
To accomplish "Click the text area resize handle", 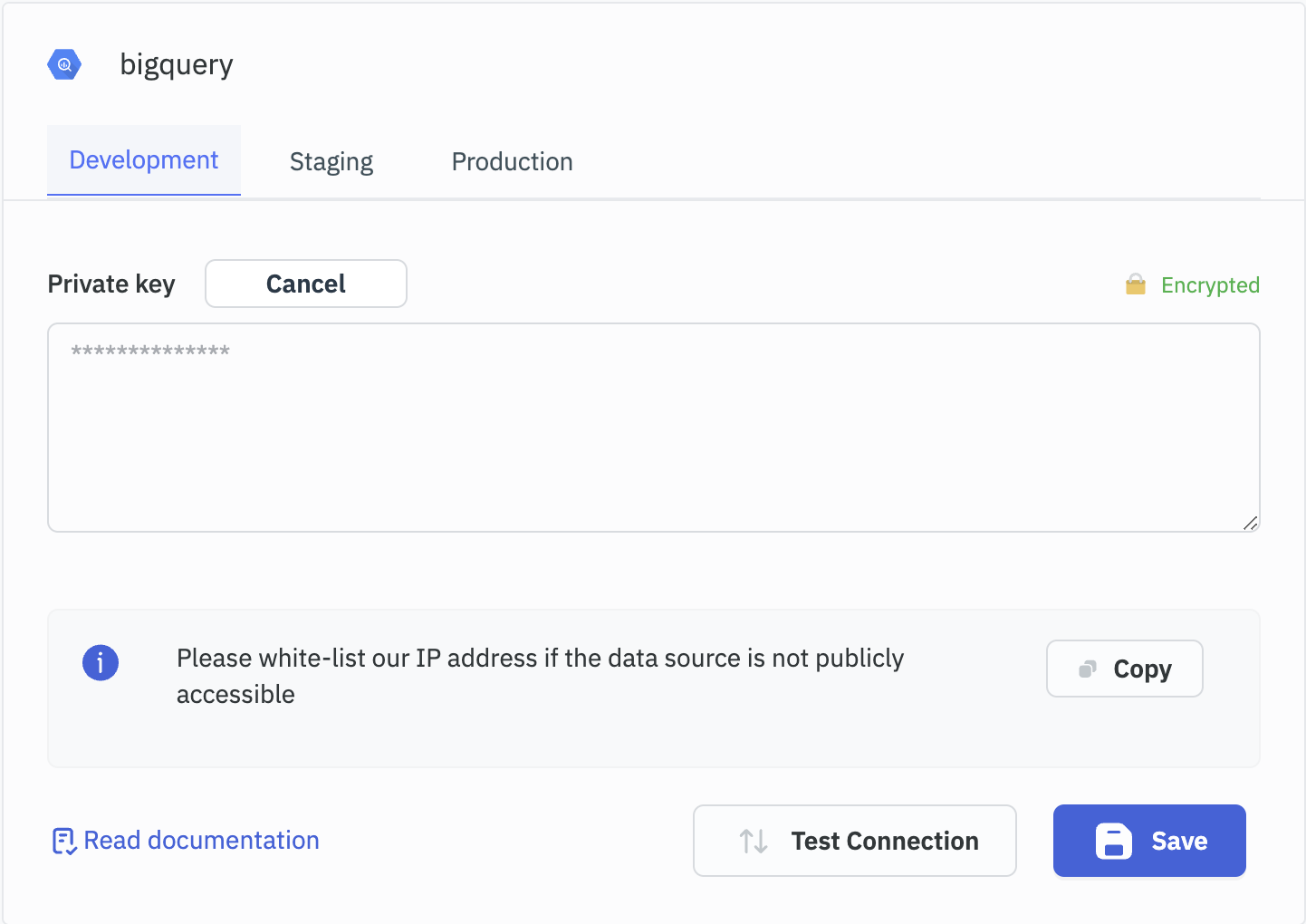I will pyautogui.click(x=1250, y=523).
